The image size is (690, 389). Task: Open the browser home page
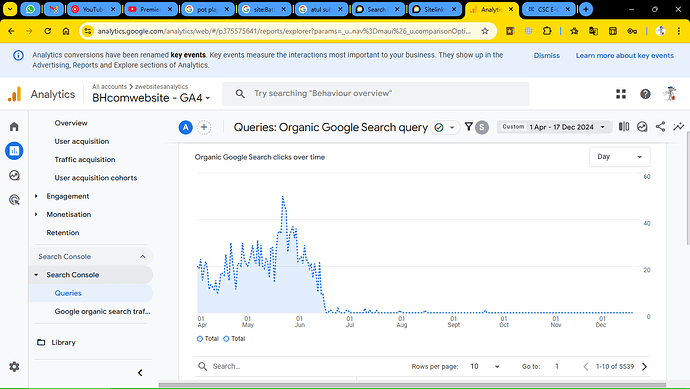click(66, 31)
